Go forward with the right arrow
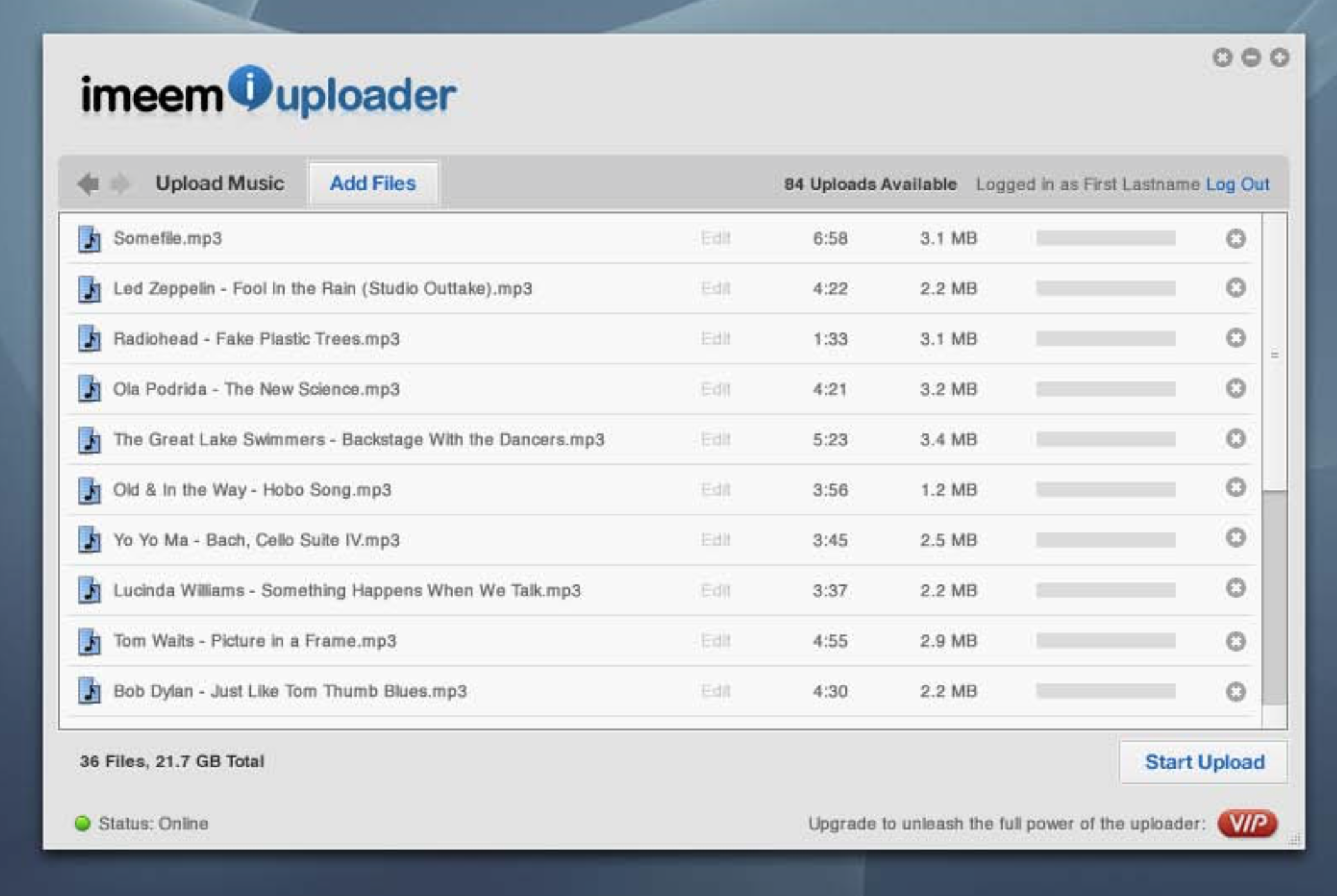Image resolution: width=1337 pixels, height=896 pixels. [x=120, y=184]
